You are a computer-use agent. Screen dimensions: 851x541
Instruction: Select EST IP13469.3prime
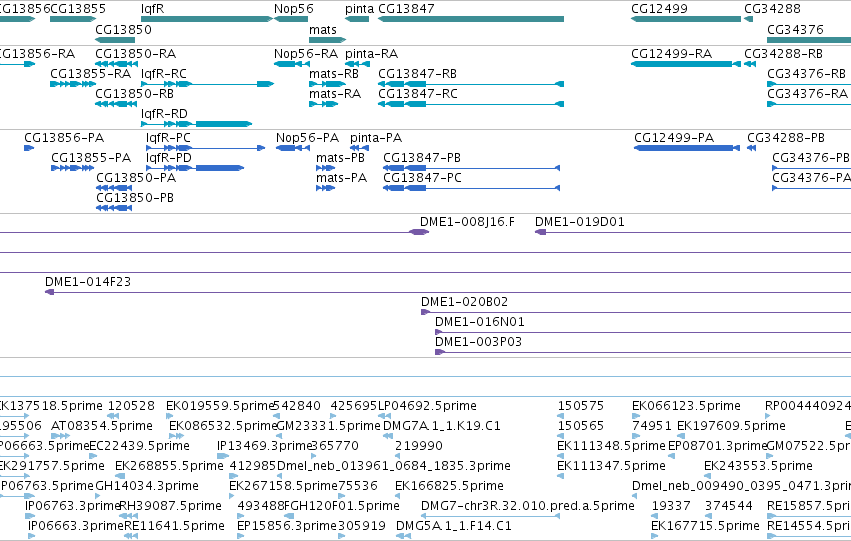(264, 446)
